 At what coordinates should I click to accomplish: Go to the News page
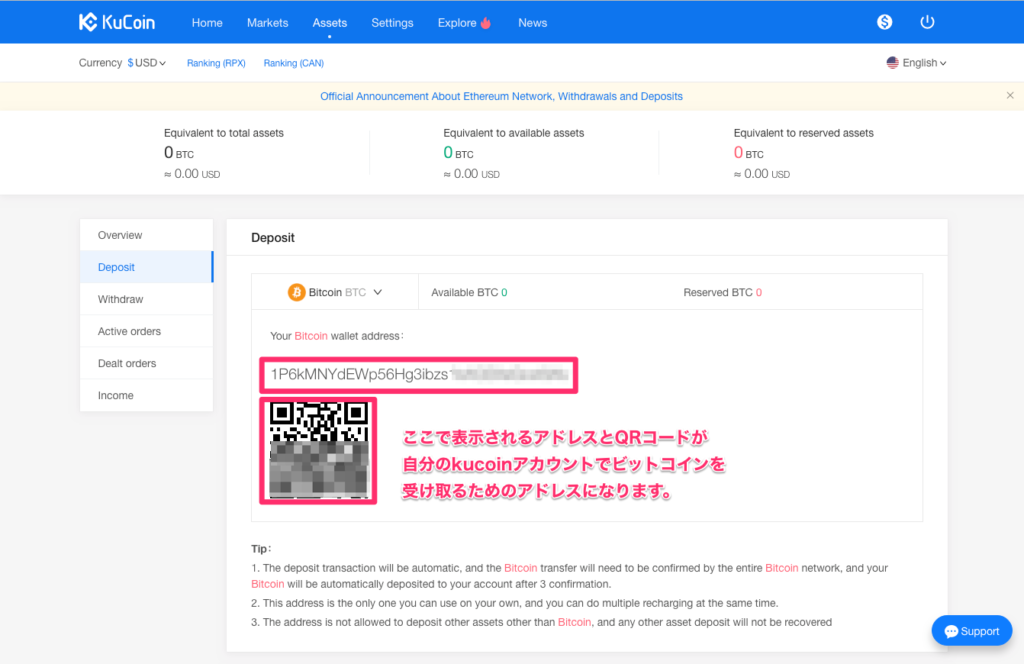tap(532, 23)
